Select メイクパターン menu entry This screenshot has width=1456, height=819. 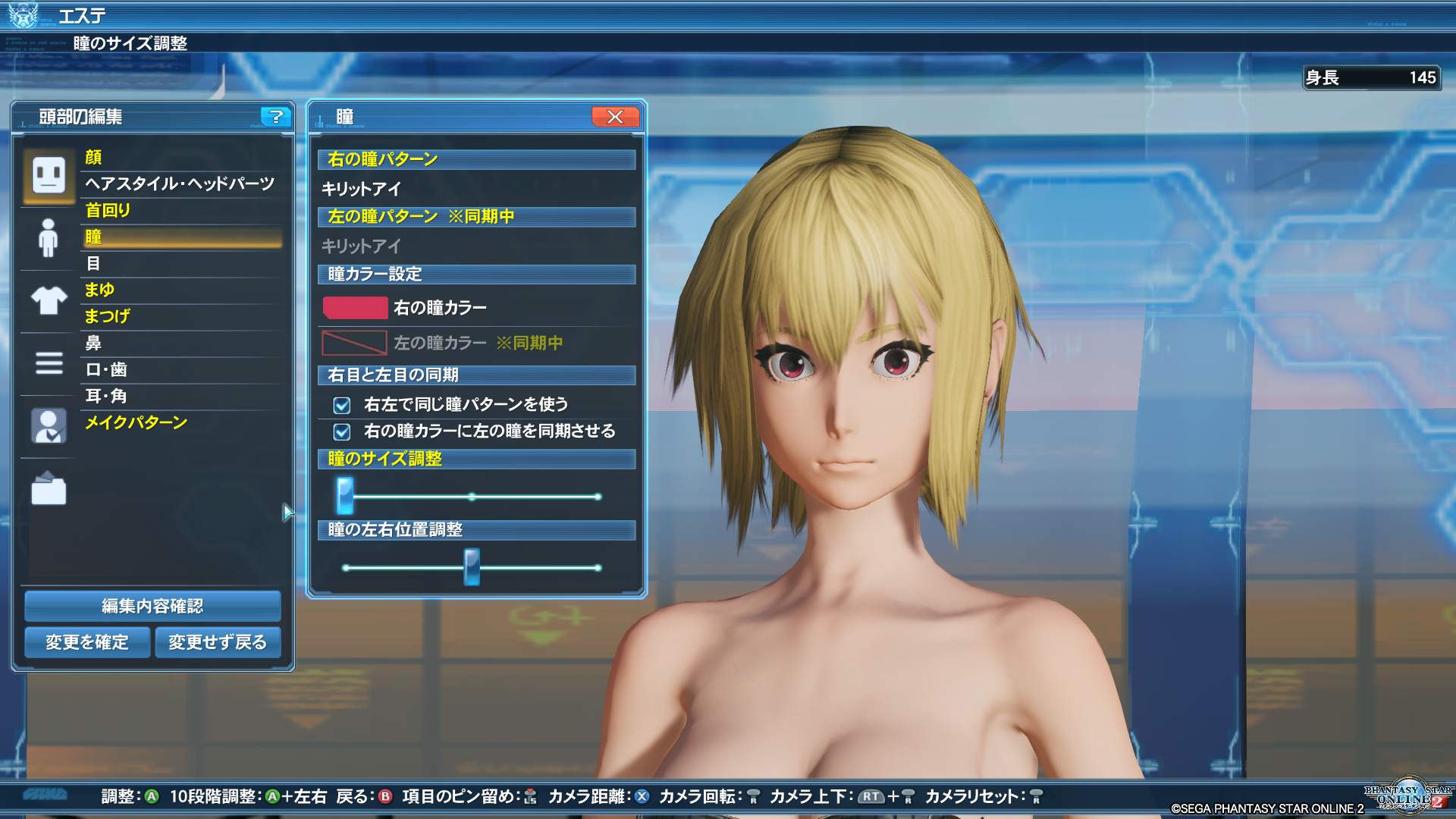(136, 422)
